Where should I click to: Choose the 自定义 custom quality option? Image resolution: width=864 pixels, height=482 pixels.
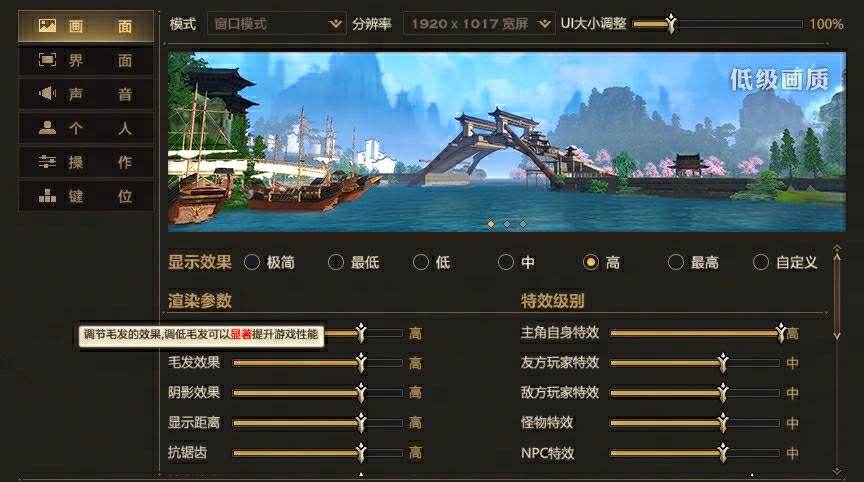click(785, 262)
